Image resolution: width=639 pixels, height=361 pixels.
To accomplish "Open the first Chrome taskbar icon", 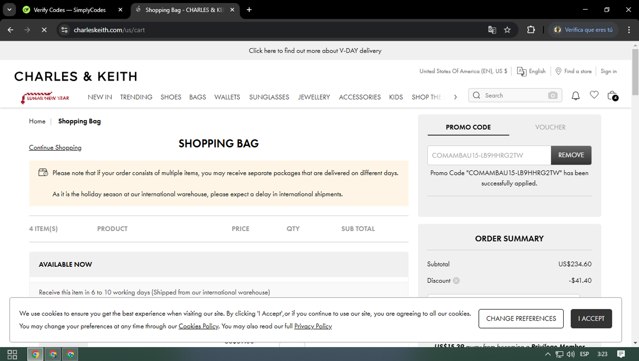I will click(x=35, y=354).
